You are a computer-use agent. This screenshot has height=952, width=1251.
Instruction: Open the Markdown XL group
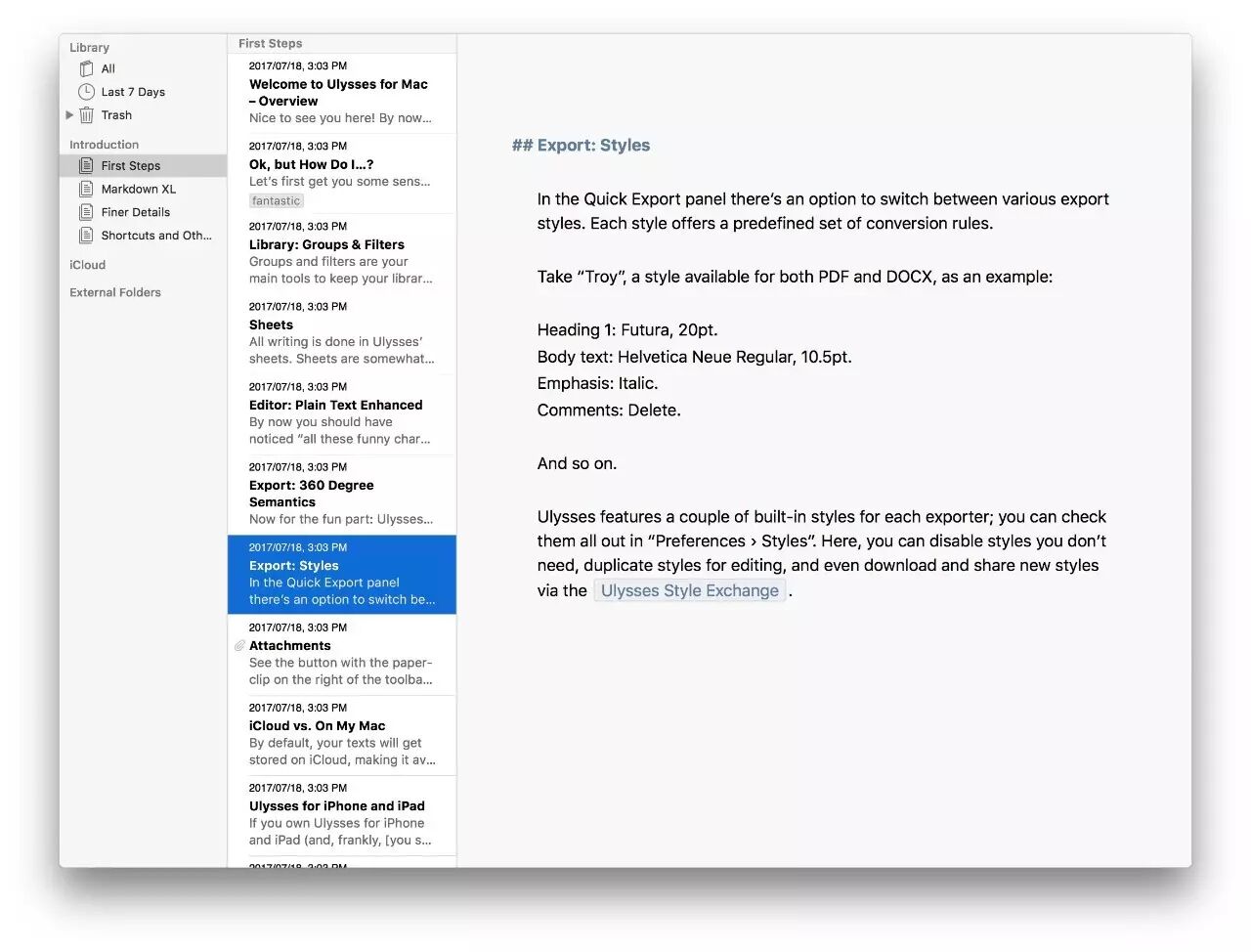pyautogui.click(x=143, y=189)
